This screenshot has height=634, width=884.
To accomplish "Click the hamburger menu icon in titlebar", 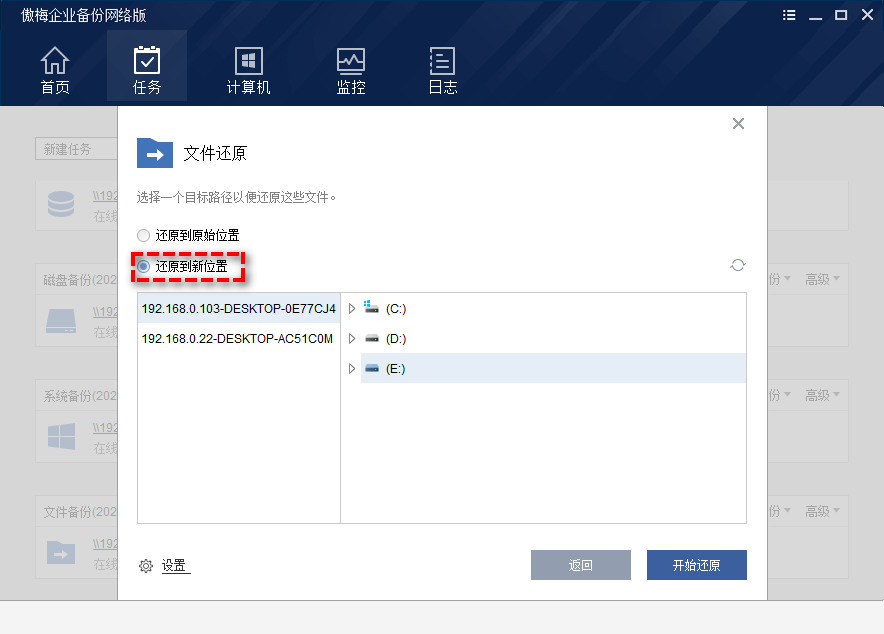I will point(789,15).
